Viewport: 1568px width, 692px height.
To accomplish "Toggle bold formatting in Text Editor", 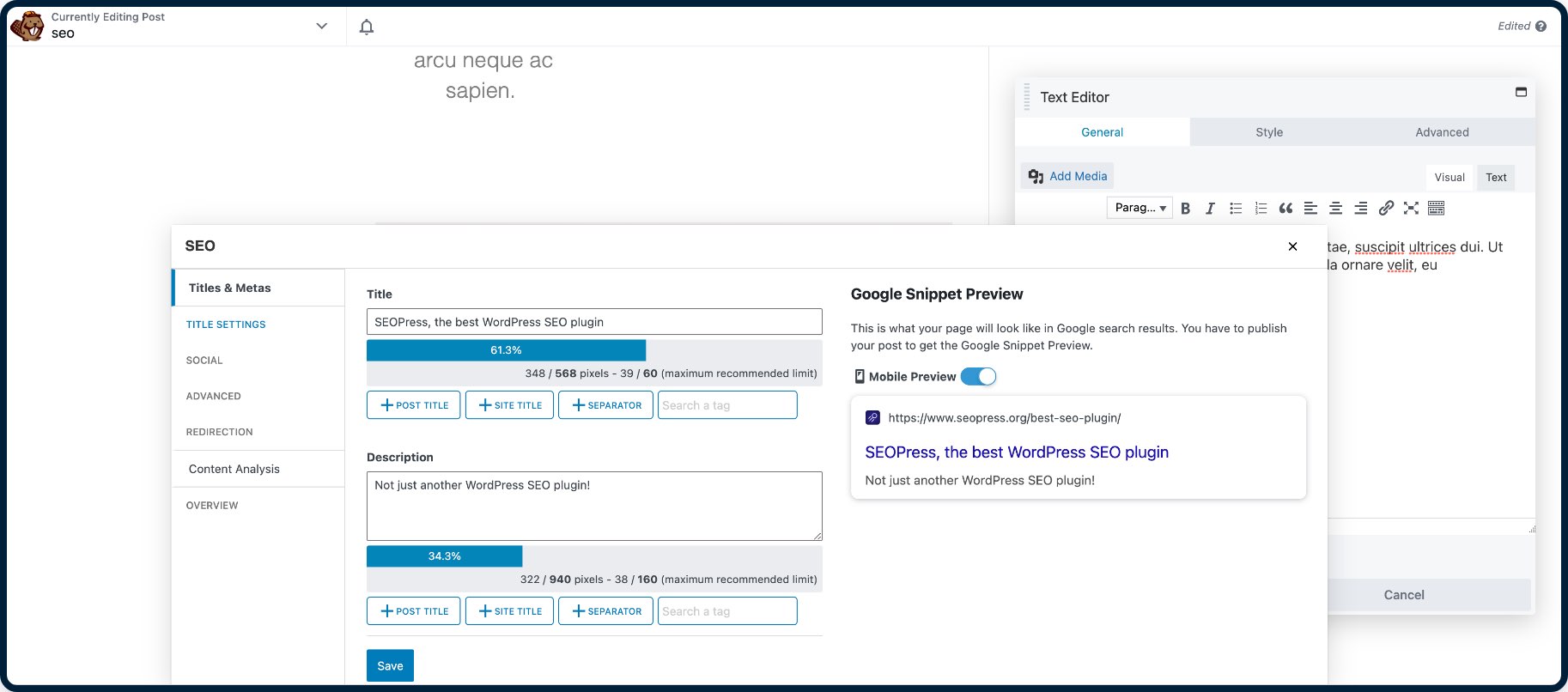I will point(1185,209).
